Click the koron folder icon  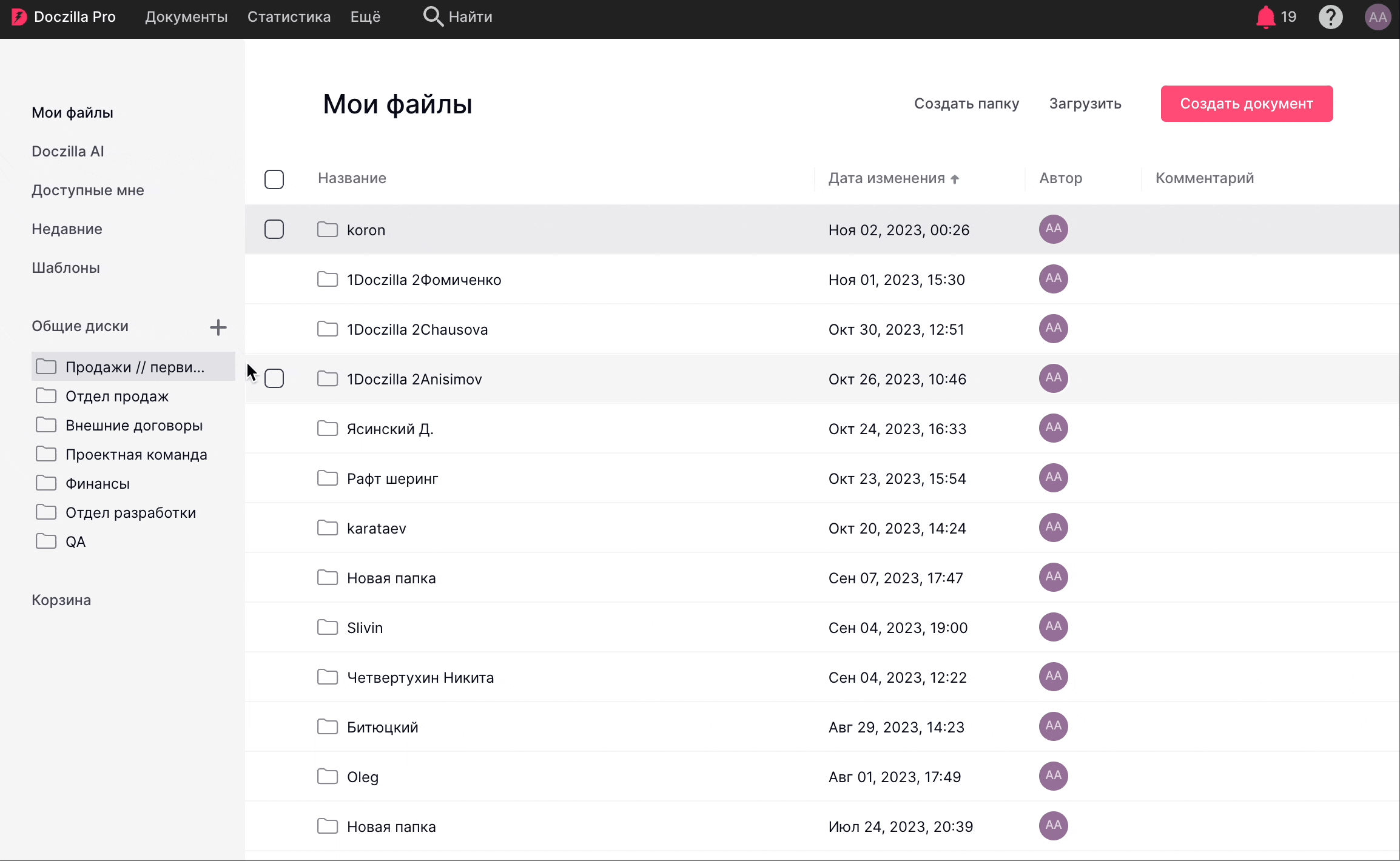coord(328,229)
